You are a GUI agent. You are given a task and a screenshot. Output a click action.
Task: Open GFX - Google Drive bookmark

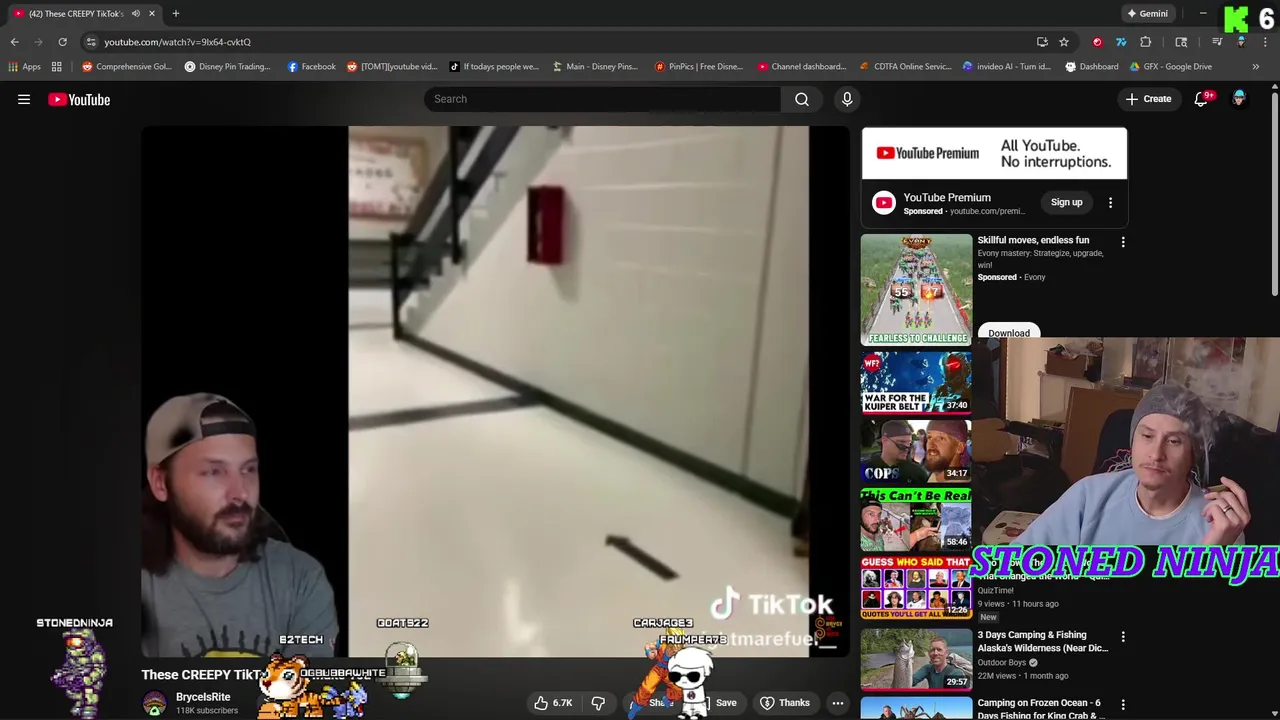1170,67
